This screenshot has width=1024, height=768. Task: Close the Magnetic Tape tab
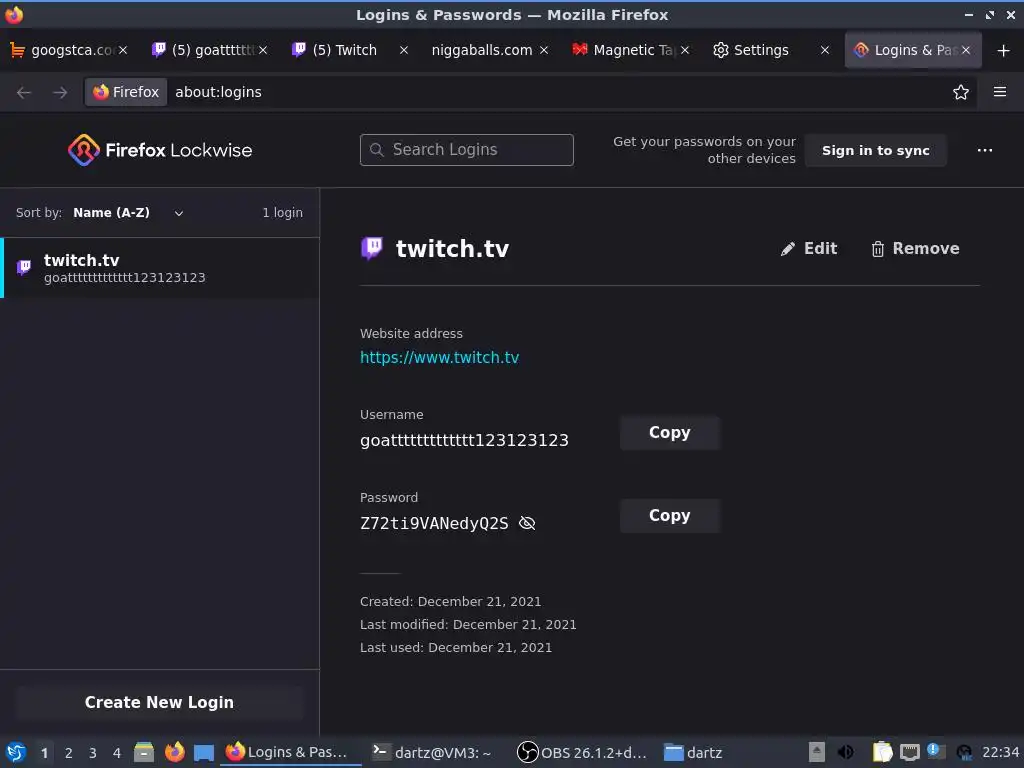pos(684,50)
